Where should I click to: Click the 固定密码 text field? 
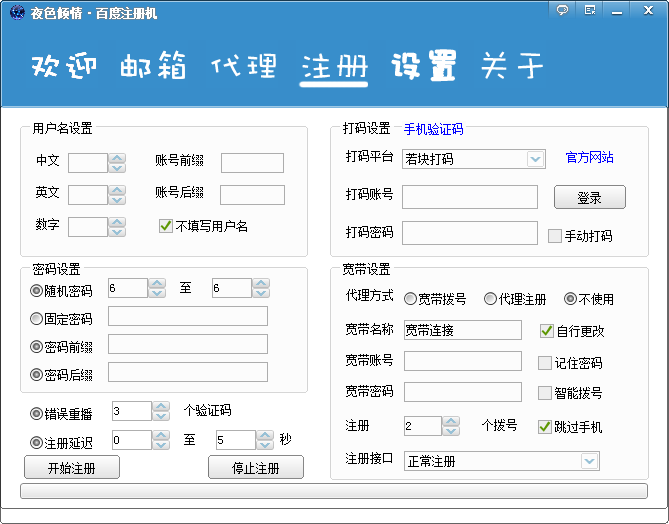pyautogui.click(x=188, y=316)
